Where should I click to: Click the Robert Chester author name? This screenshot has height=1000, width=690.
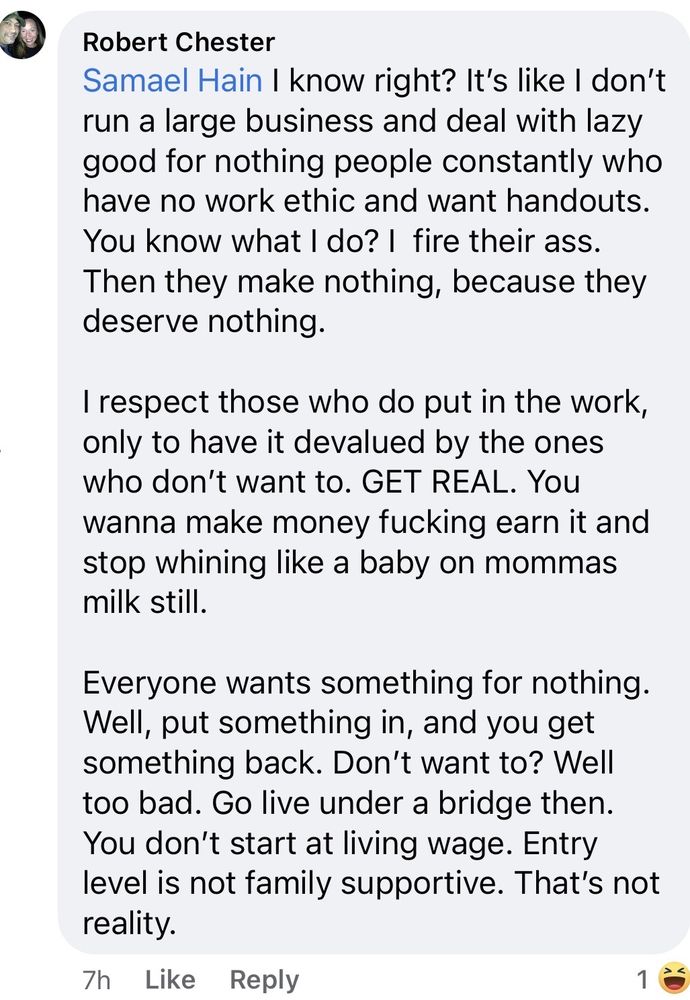(x=178, y=42)
